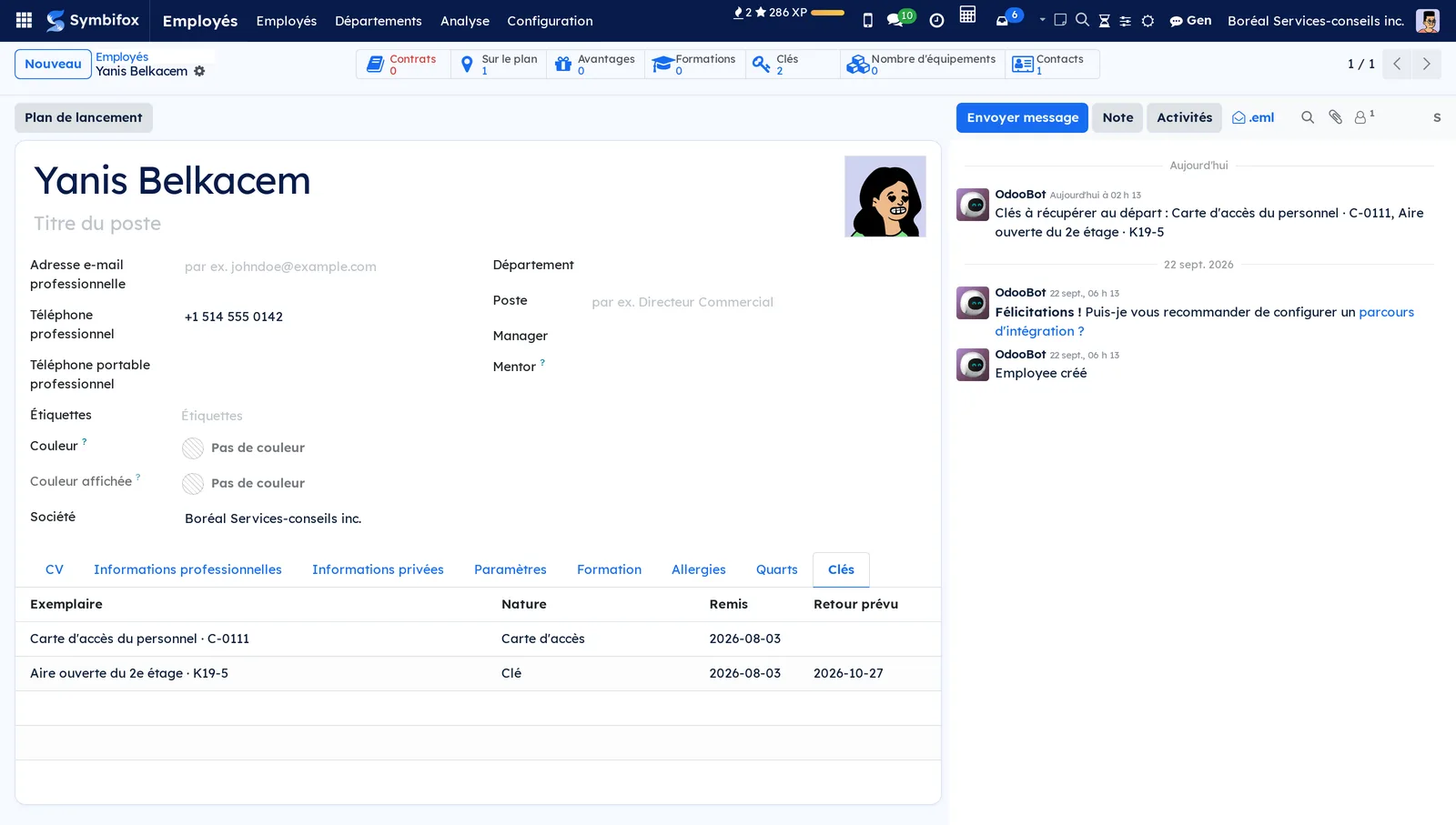Follow the parcours d'intégration link

(x=1204, y=322)
